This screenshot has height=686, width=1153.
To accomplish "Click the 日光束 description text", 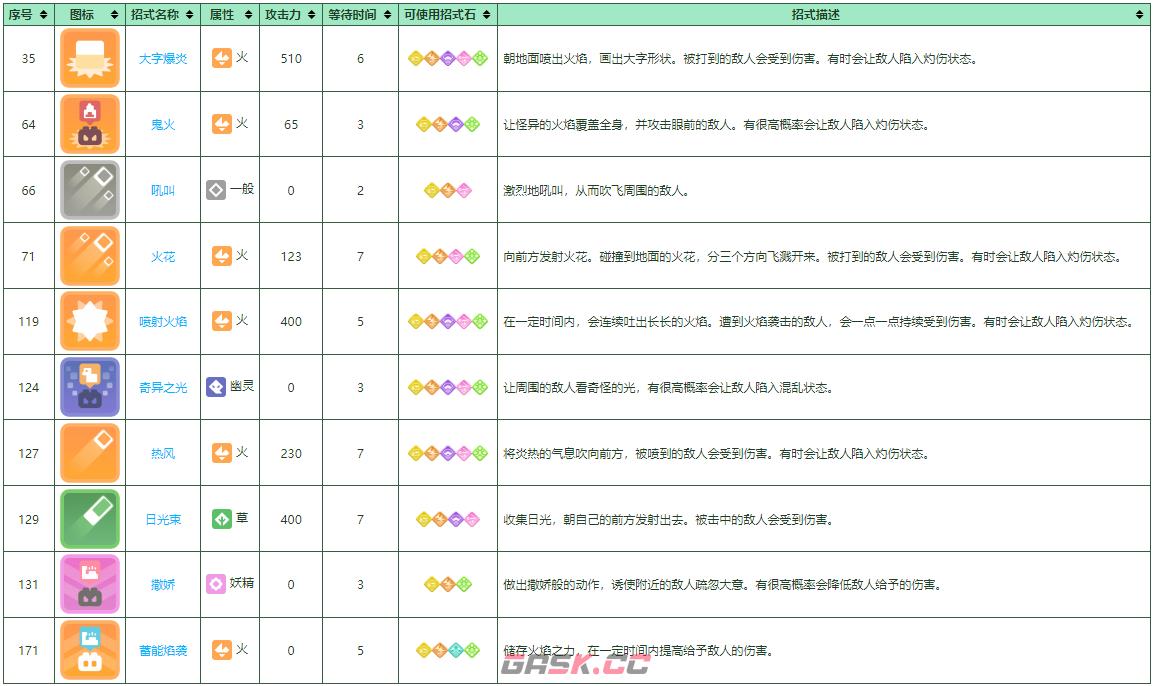I will [x=668, y=520].
